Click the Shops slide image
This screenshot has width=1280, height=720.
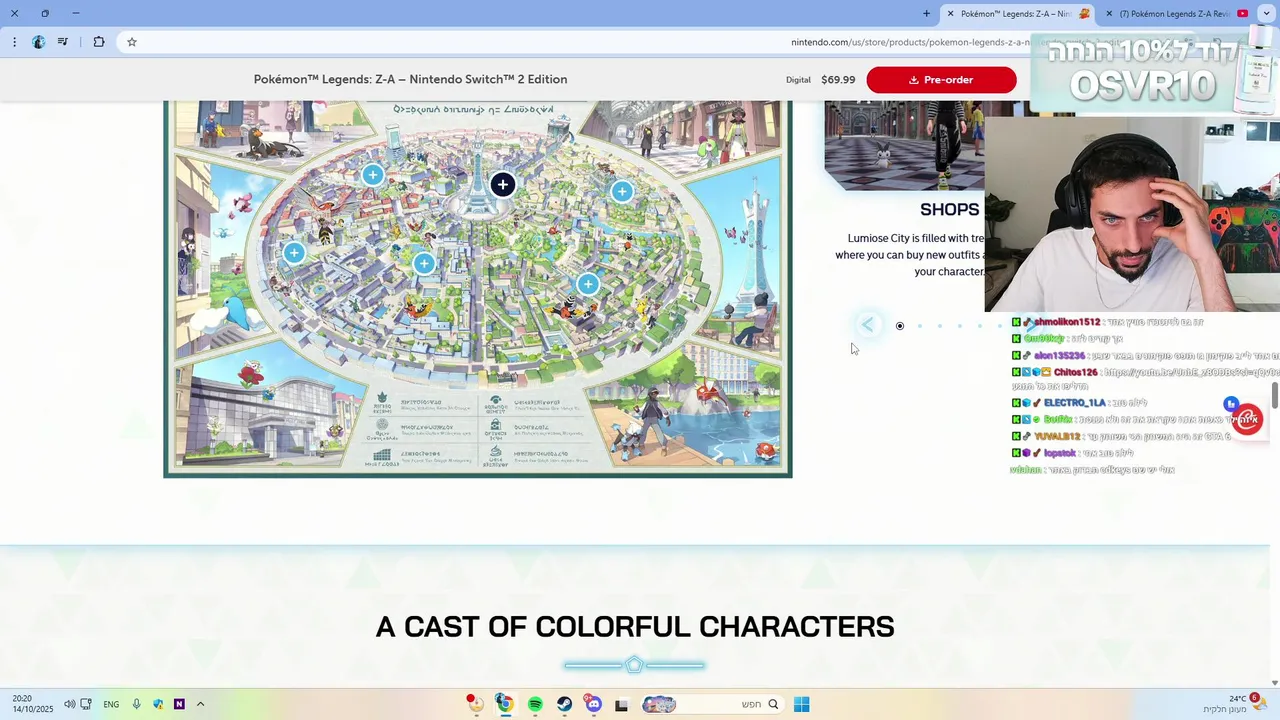(904, 145)
